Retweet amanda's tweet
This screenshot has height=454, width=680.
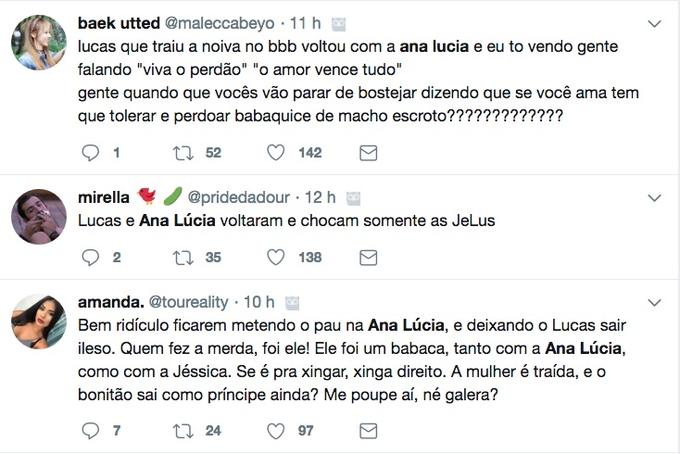183,431
